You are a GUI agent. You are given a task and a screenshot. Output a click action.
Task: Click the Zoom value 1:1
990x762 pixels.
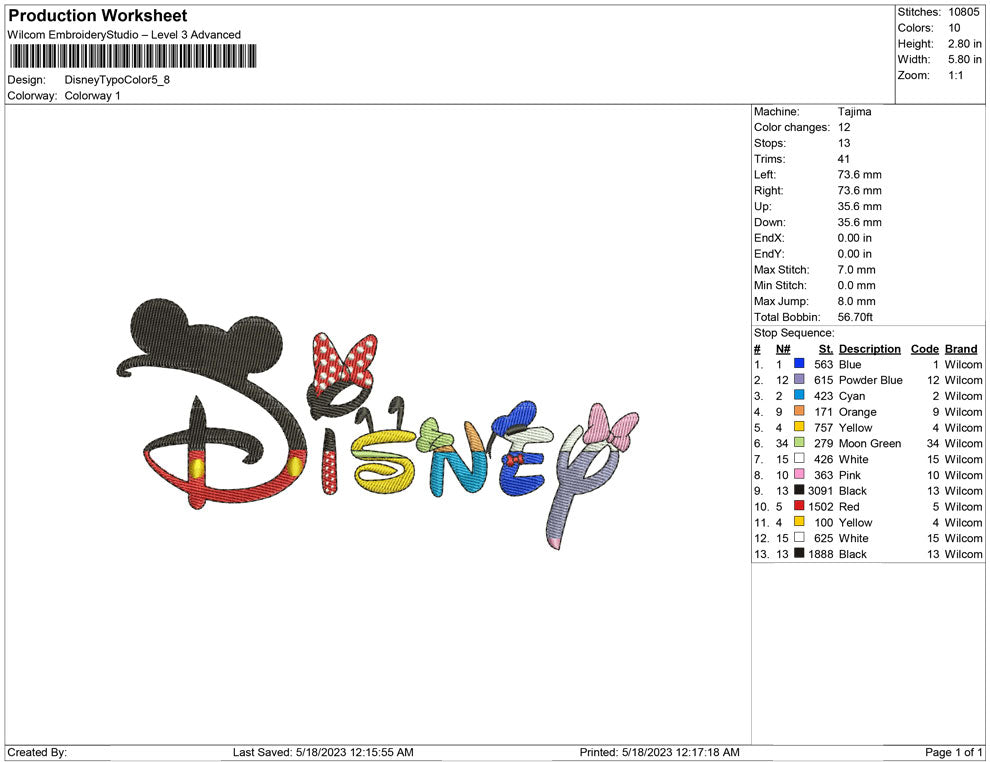tap(955, 75)
